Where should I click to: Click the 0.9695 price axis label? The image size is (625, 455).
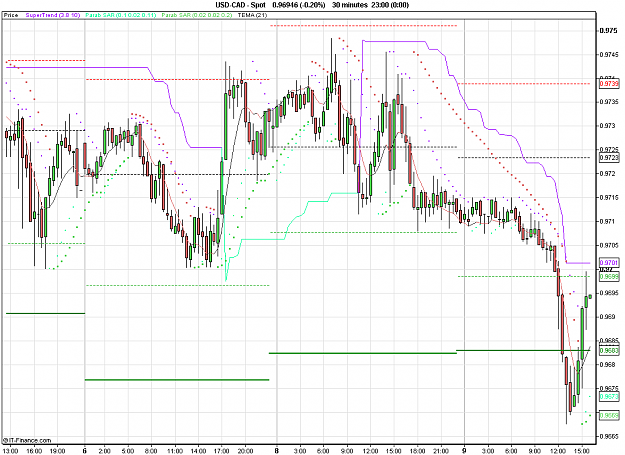[609, 293]
